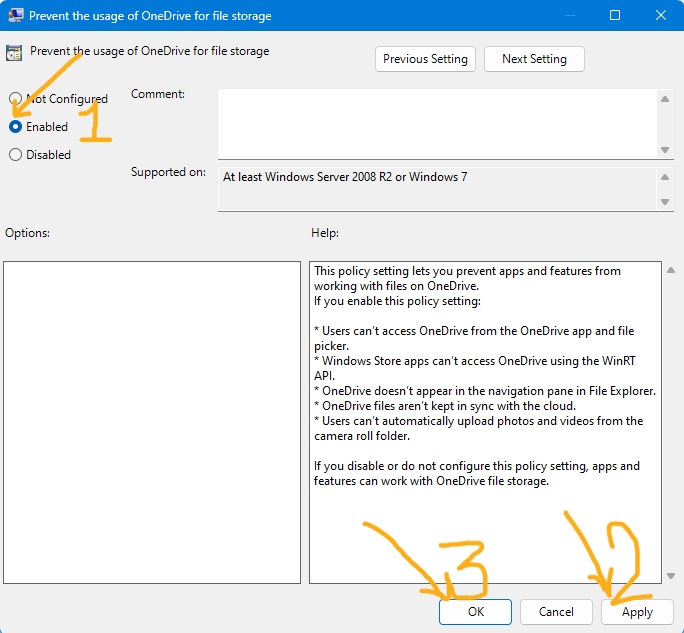Click the 'Comment:' label
Image resolution: width=684 pixels, height=633 pixels.
158,94
